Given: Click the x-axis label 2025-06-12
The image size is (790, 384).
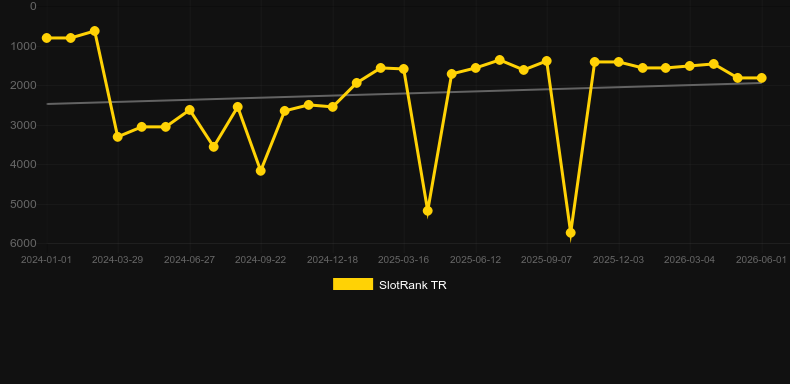Looking at the screenshot, I should [x=476, y=260].
